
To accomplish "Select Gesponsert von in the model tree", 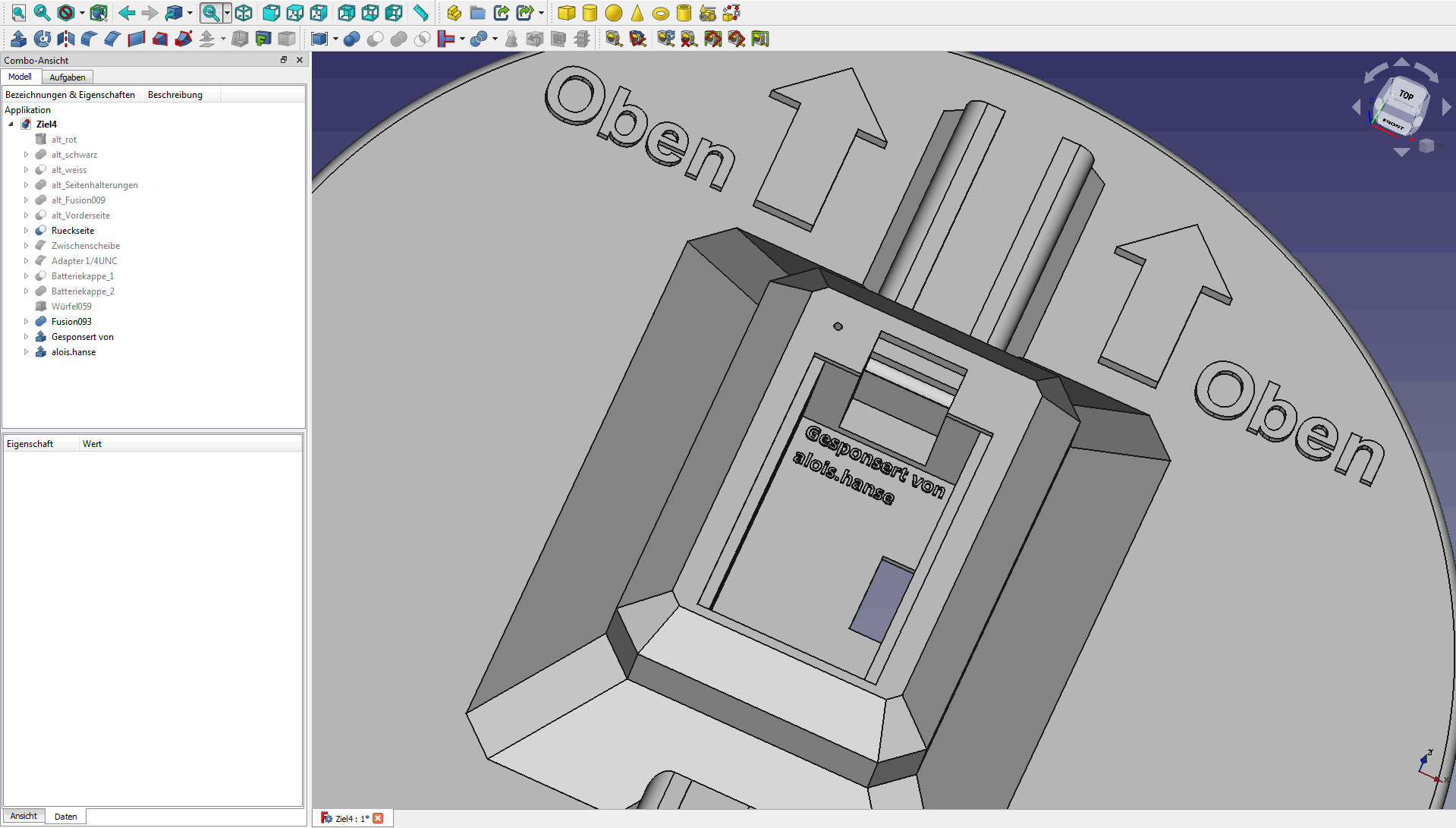I will click(82, 337).
